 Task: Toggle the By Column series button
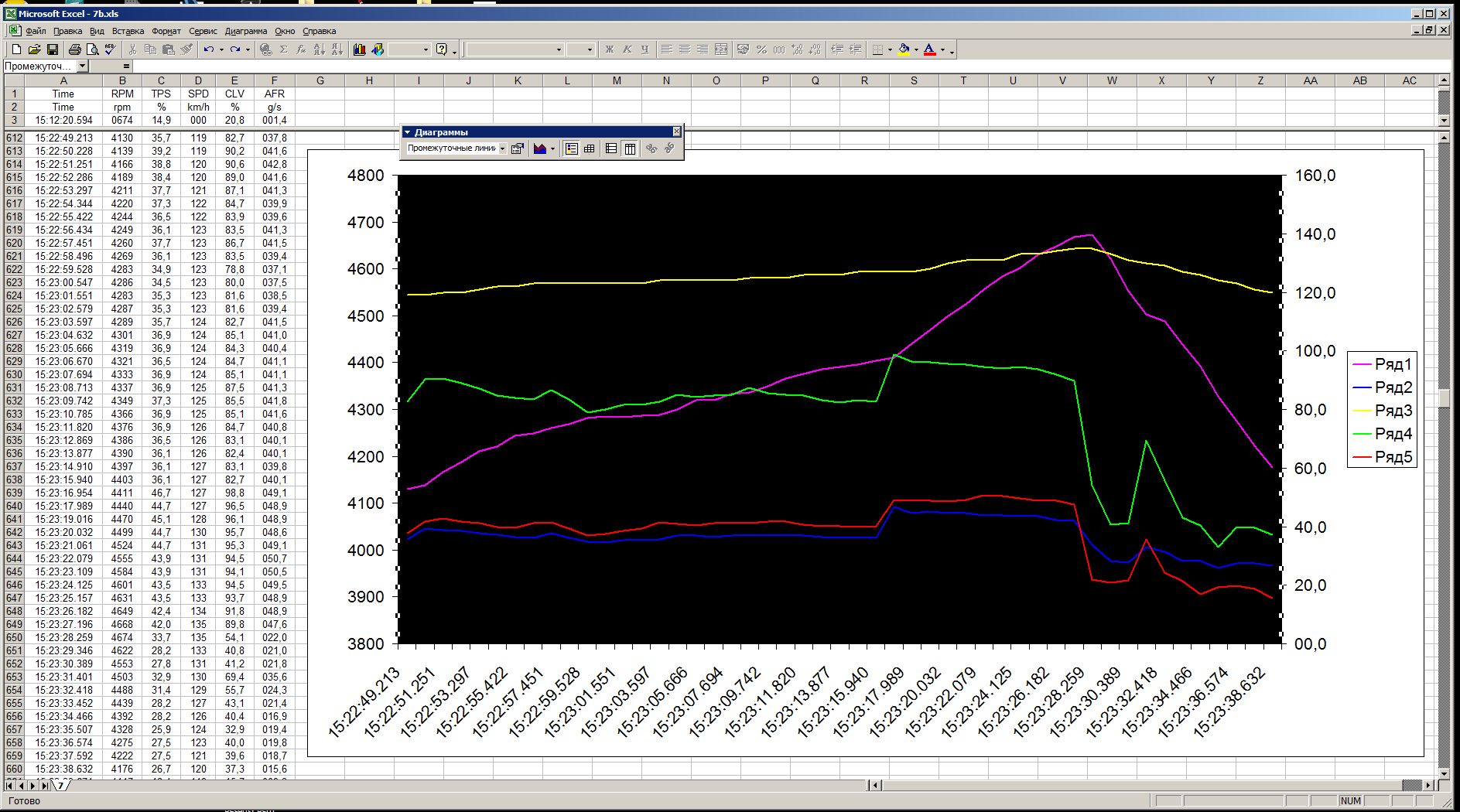631,148
